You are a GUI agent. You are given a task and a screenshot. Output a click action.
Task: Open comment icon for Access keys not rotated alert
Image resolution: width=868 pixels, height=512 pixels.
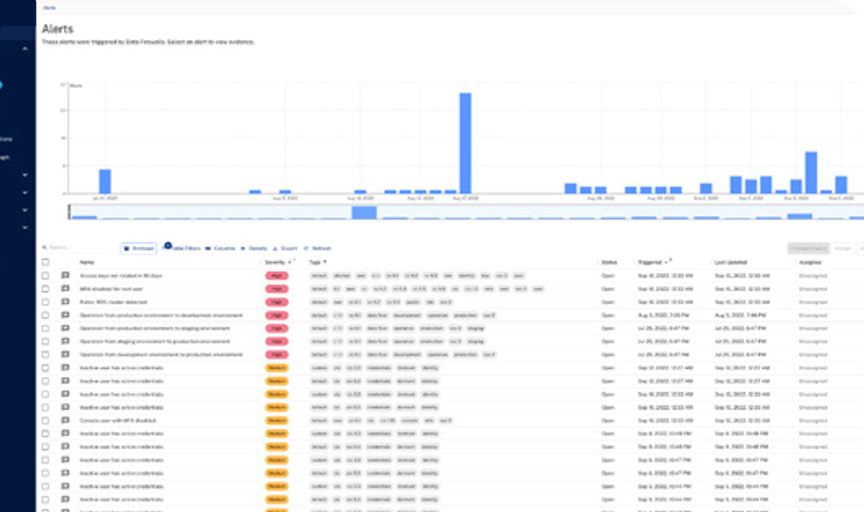pyautogui.click(x=65, y=275)
